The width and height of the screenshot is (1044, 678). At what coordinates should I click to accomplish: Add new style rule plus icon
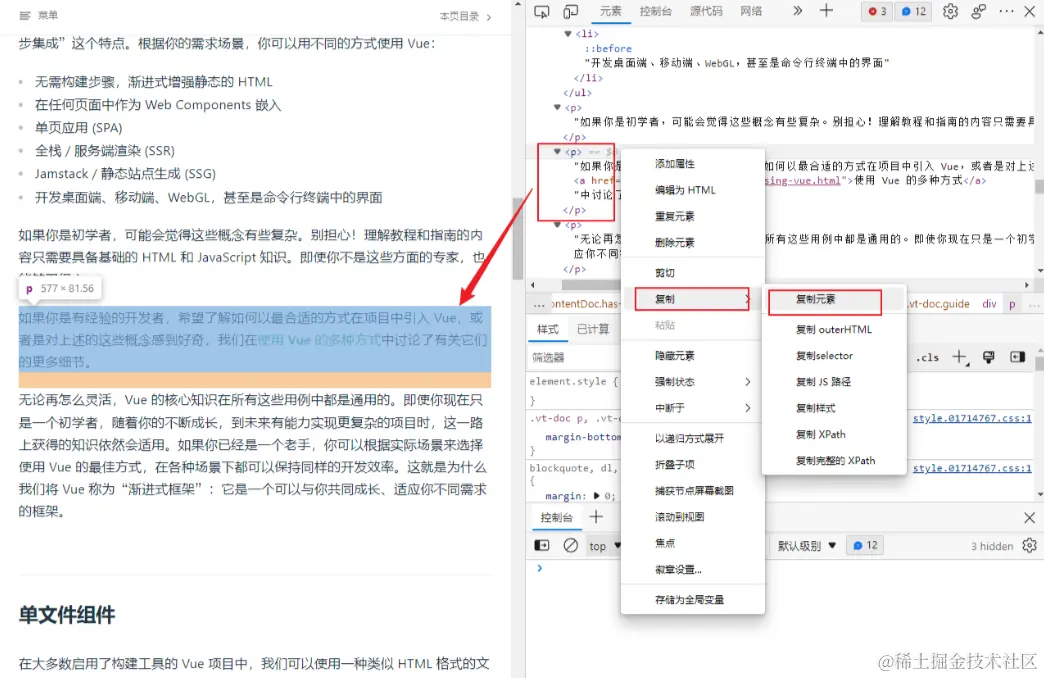pyautogui.click(x=959, y=358)
